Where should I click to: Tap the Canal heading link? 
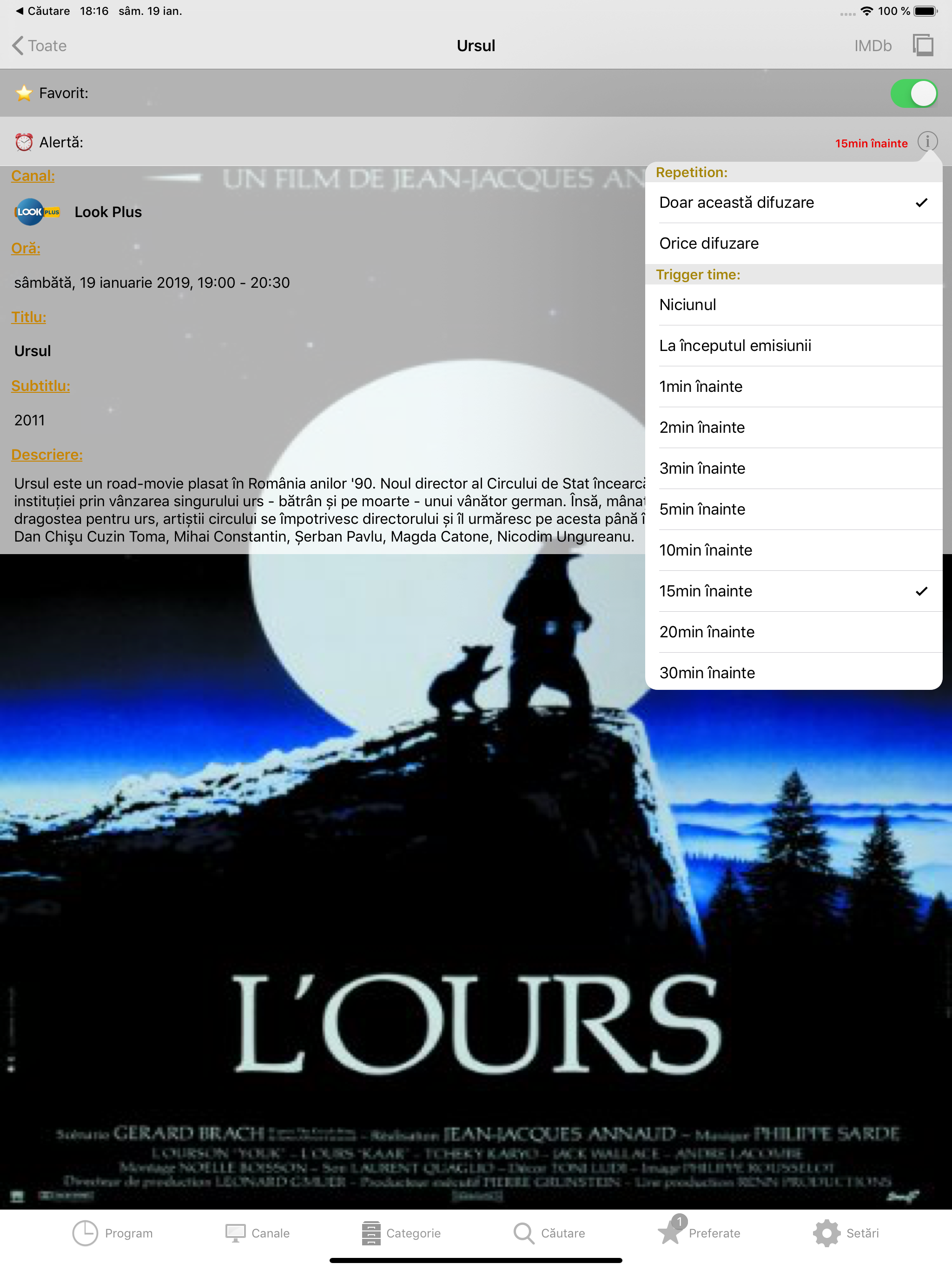click(x=33, y=176)
